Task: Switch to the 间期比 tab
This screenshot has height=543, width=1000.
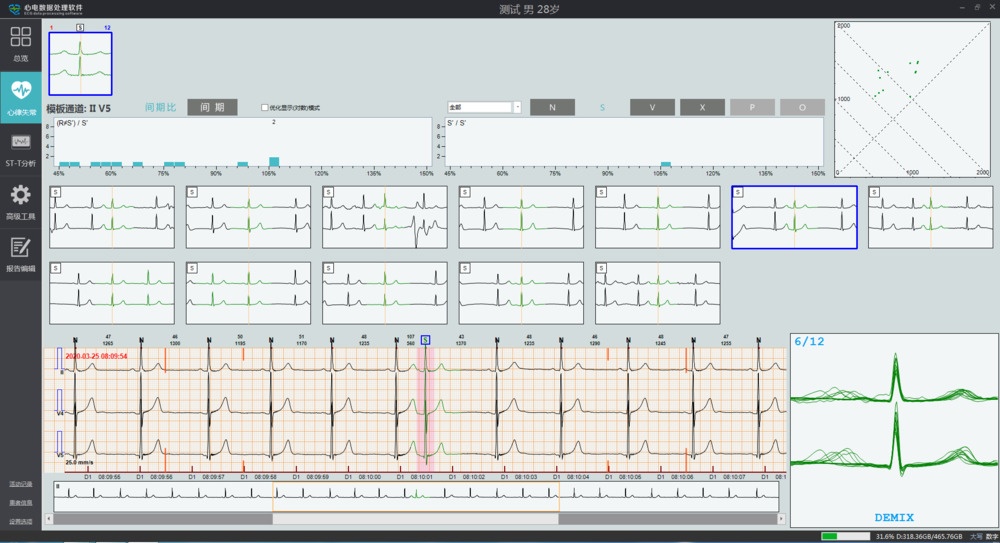Action: click(x=160, y=107)
